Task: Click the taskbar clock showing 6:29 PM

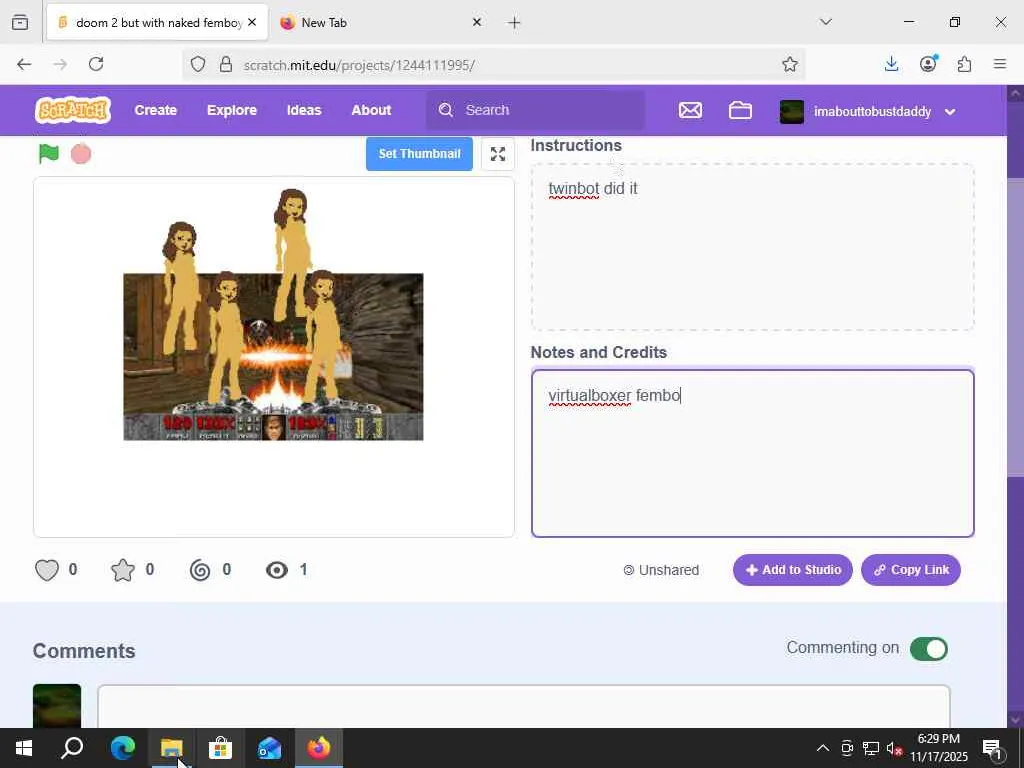Action: 939,748
